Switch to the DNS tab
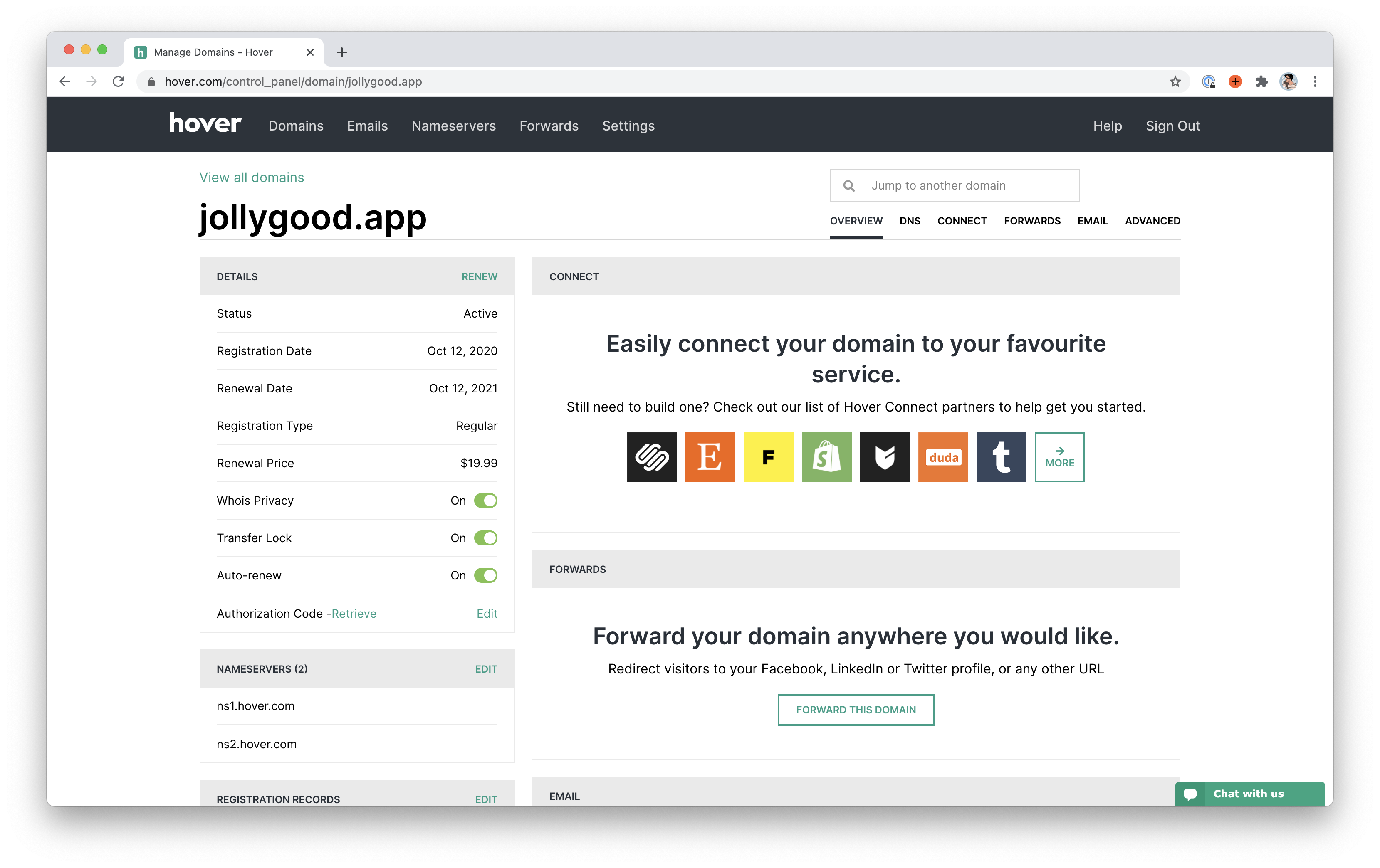1380x868 pixels. click(910, 221)
